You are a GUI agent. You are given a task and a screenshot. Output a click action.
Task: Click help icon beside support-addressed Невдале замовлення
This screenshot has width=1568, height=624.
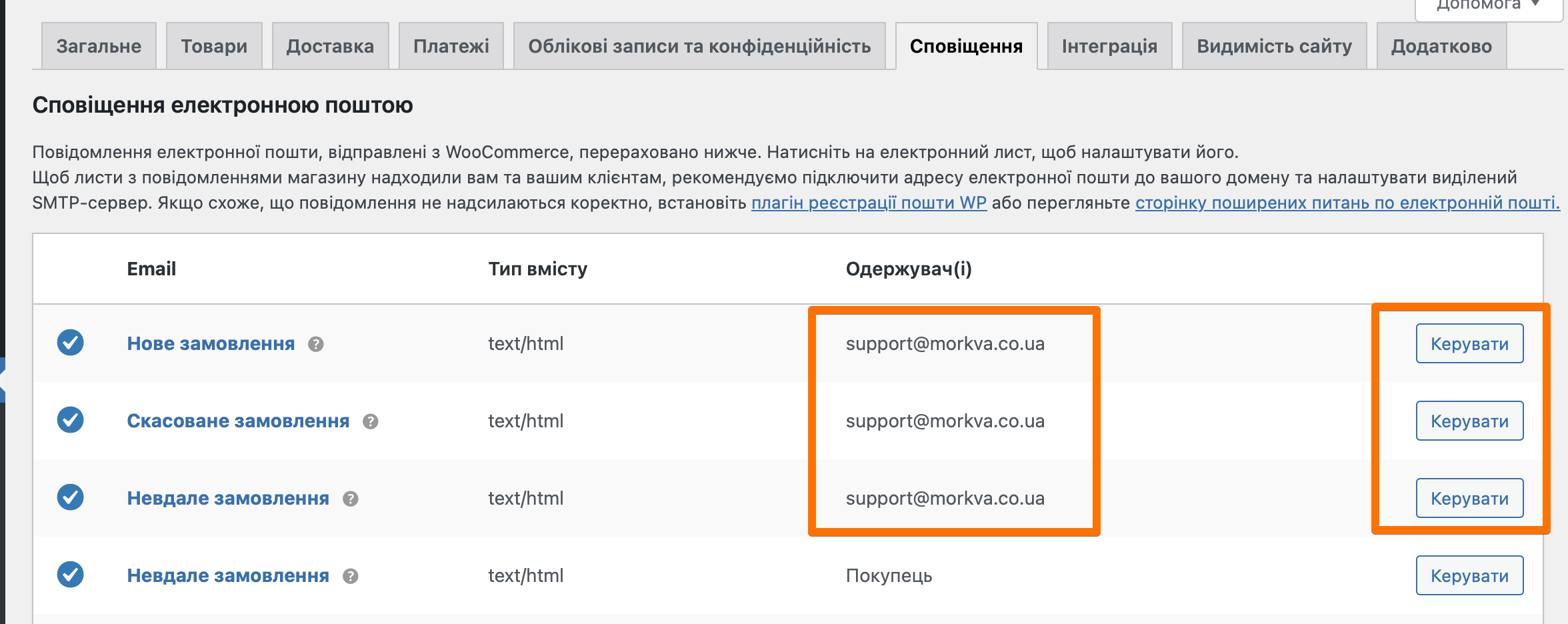click(350, 499)
